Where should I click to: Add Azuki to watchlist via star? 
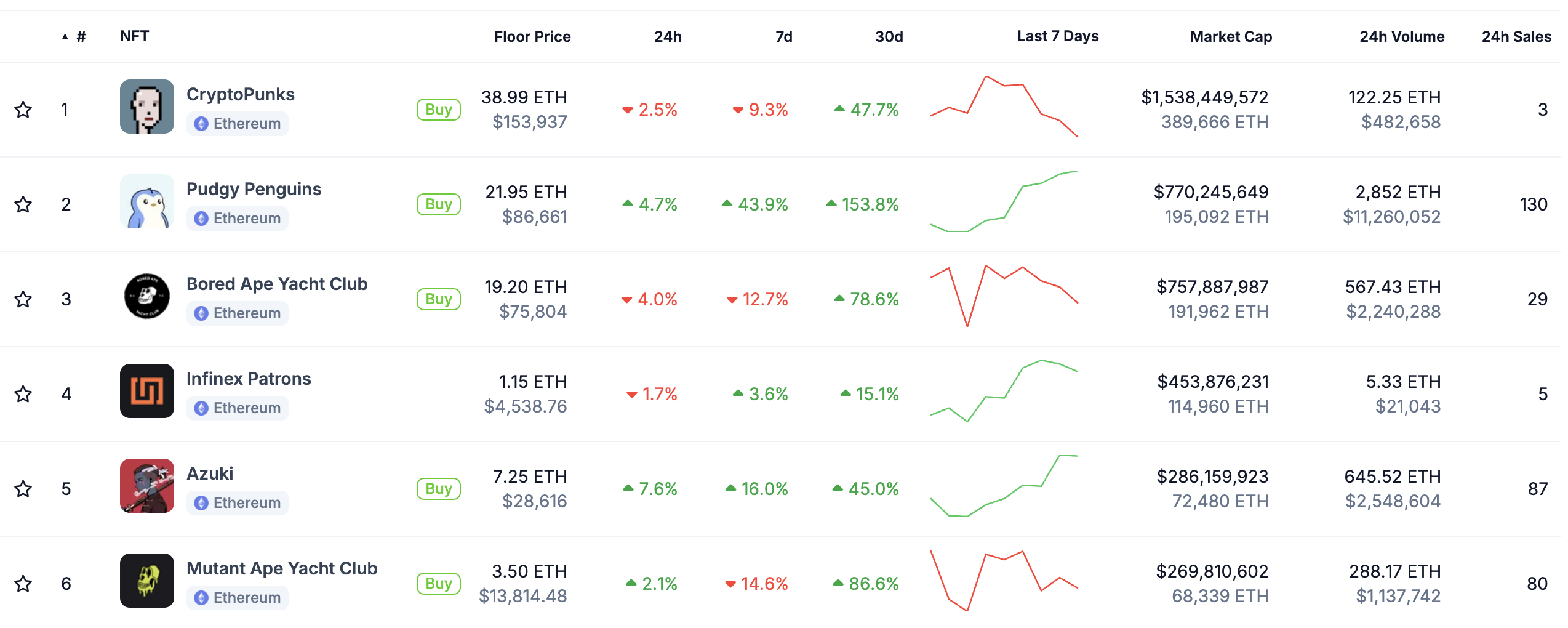[23, 489]
